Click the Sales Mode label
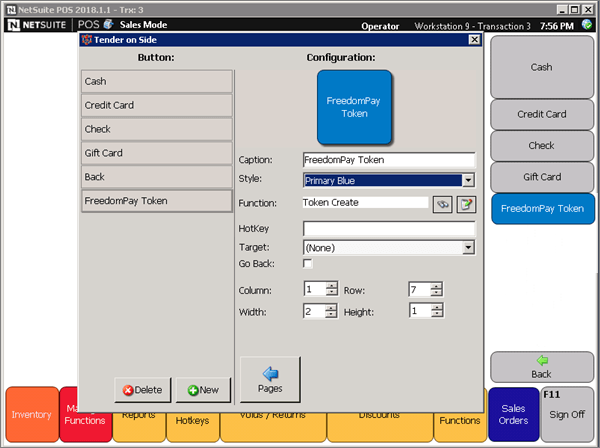This screenshot has height=448, width=600. tap(143, 25)
